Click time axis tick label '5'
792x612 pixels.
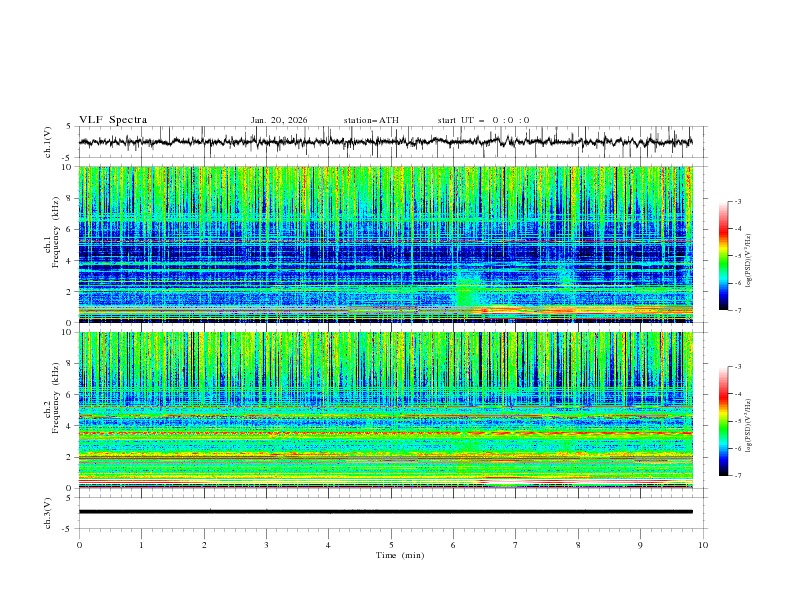pyautogui.click(x=391, y=545)
